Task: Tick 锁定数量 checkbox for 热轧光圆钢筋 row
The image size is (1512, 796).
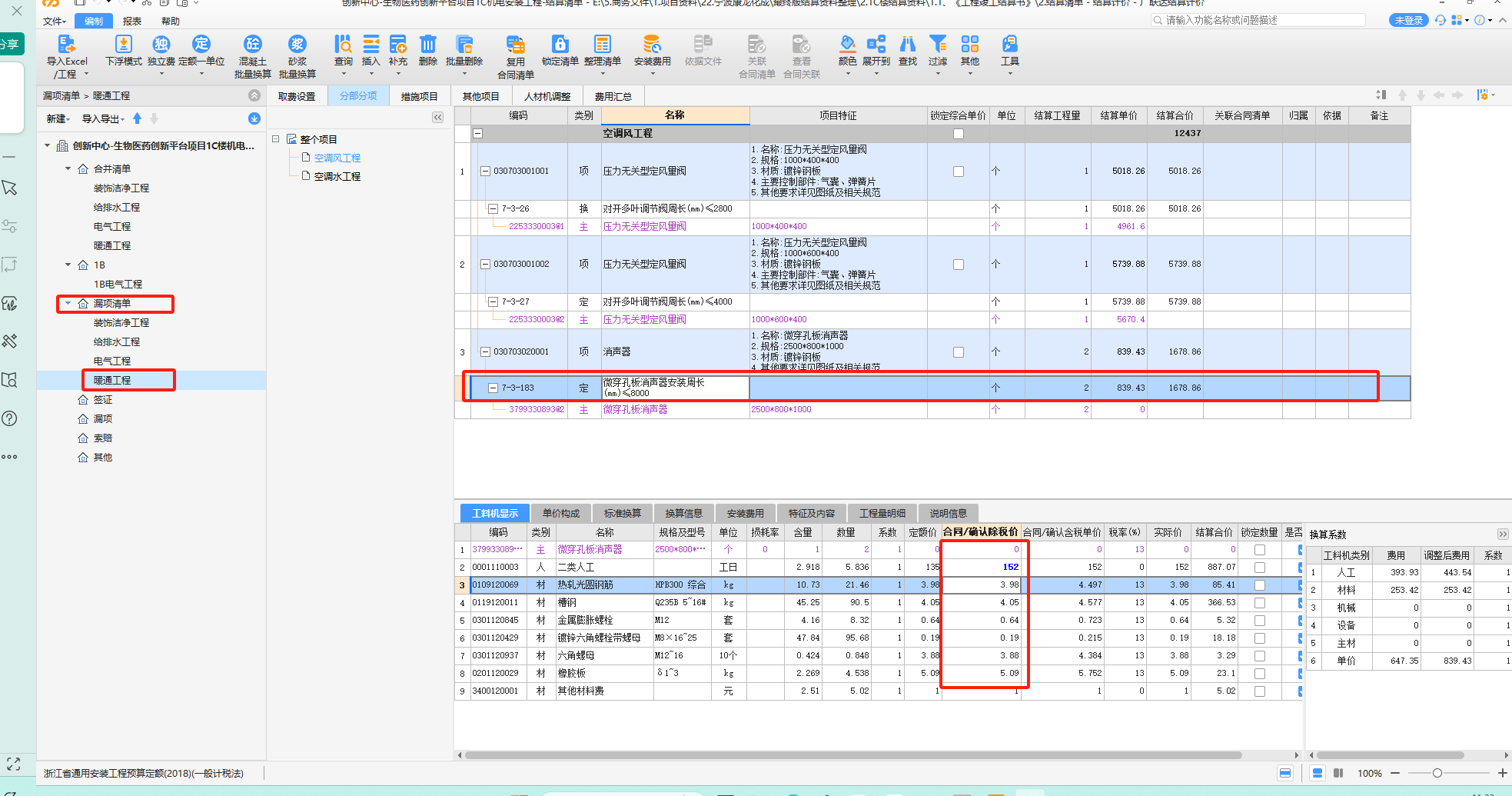Action: 1260,585
